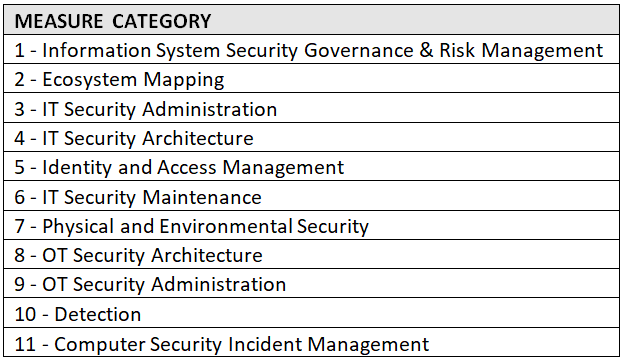Select row 1 Information System Security Governance
This screenshot has width=624, height=361.
[x=312, y=49]
